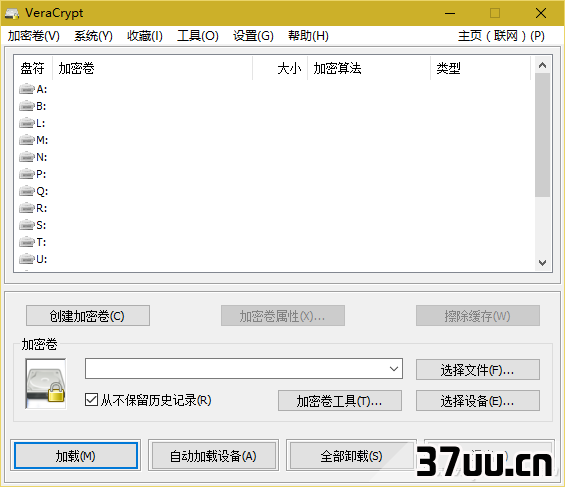Select the U: drive slot icon
The image size is (565, 487).
[27, 259]
